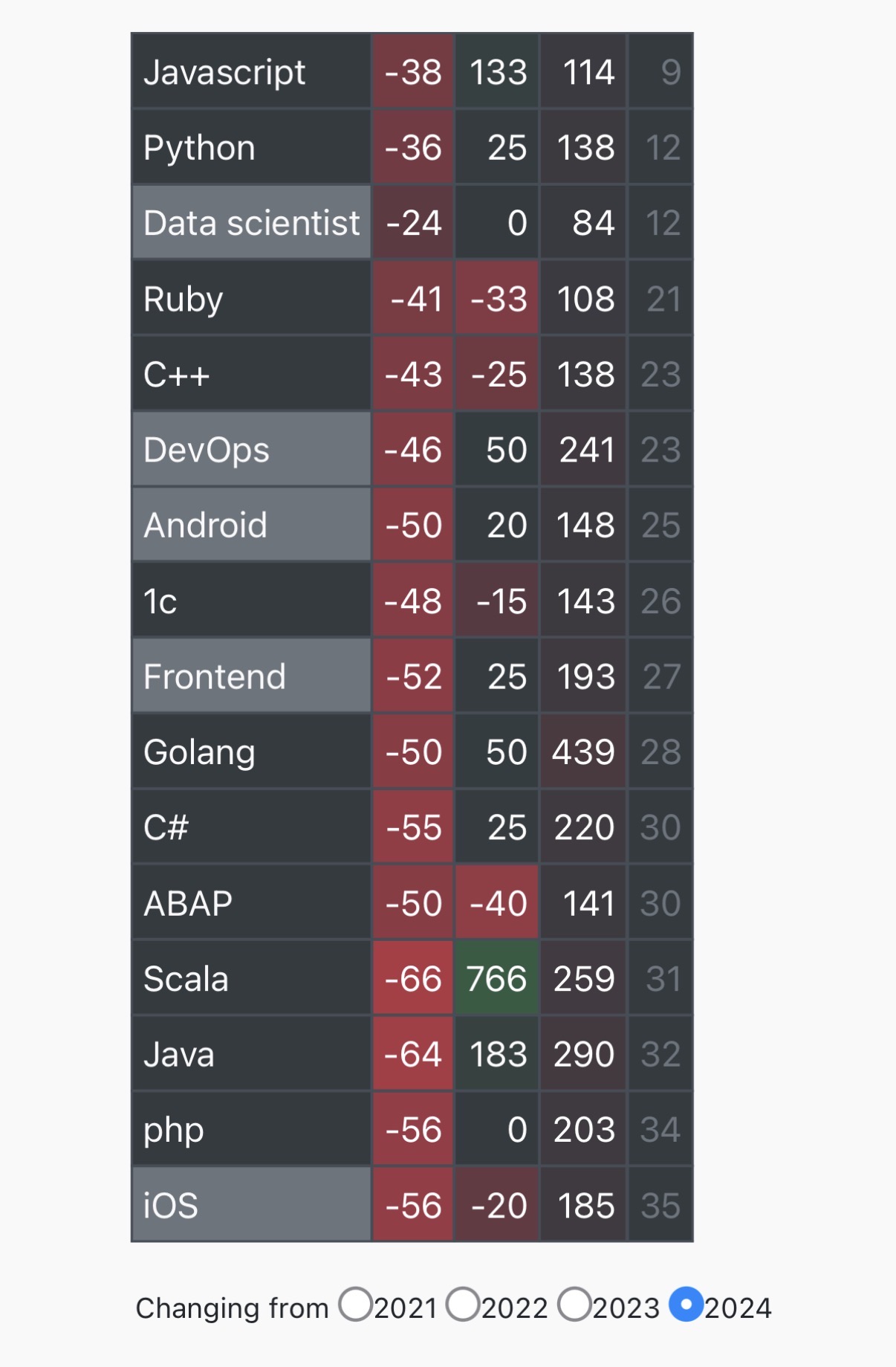Click the Javascript row label
This screenshot has width=896, height=1367.
tap(251, 72)
